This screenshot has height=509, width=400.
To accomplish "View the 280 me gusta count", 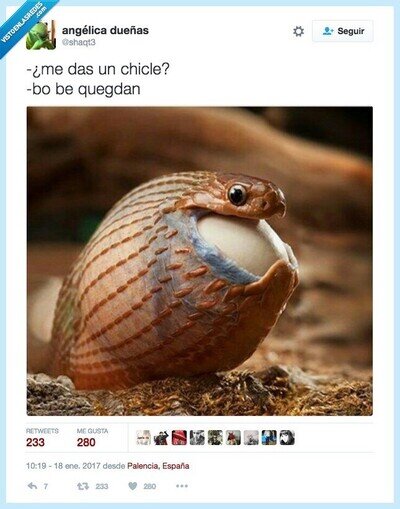I will coord(86,442).
